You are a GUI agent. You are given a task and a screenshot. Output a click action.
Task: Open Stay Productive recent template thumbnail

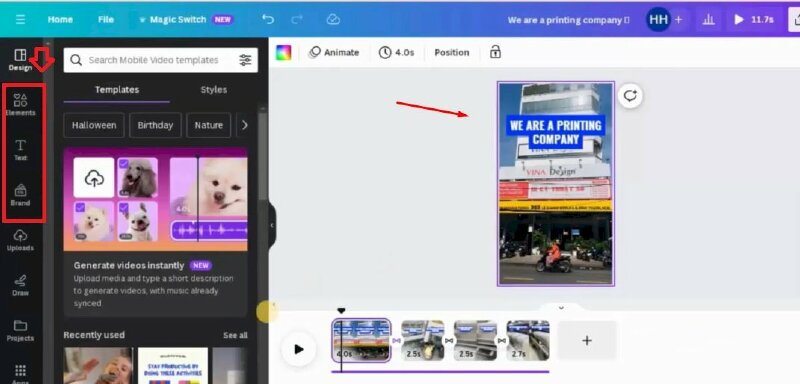tap(173, 365)
